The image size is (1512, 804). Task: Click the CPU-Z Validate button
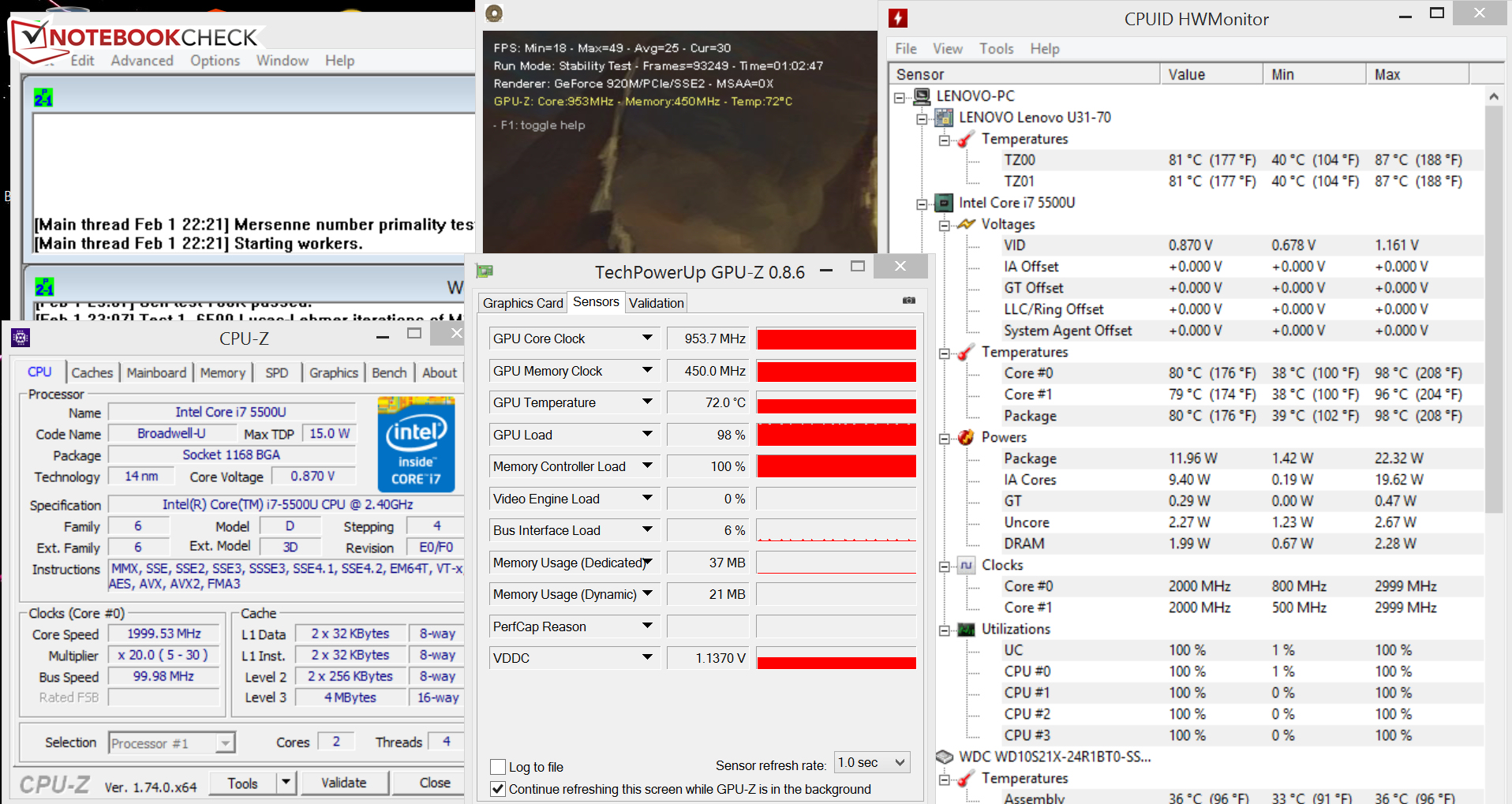coord(344,783)
